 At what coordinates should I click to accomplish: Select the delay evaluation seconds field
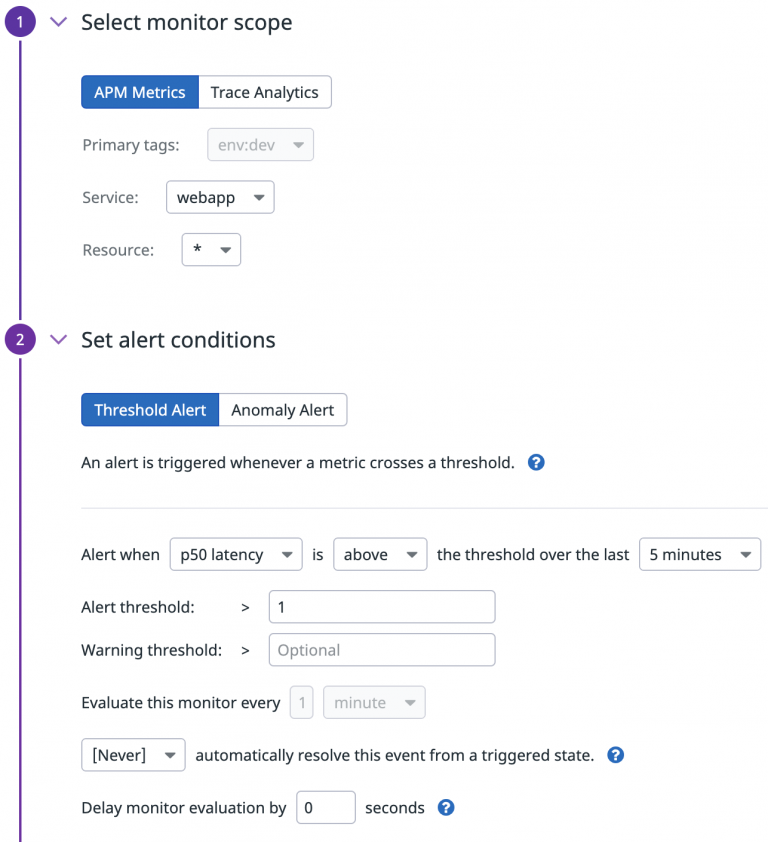coord(325,807)
